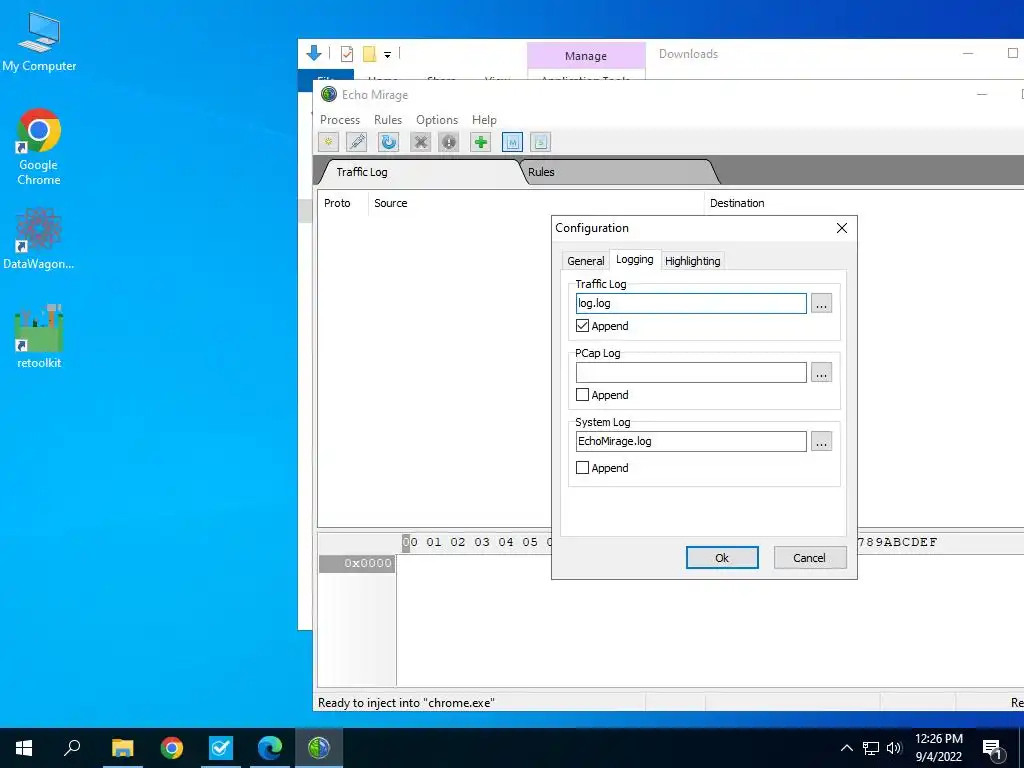Select the Logging configuration tab
Screen dimensions: 1024x768
[x=635, y=259]
